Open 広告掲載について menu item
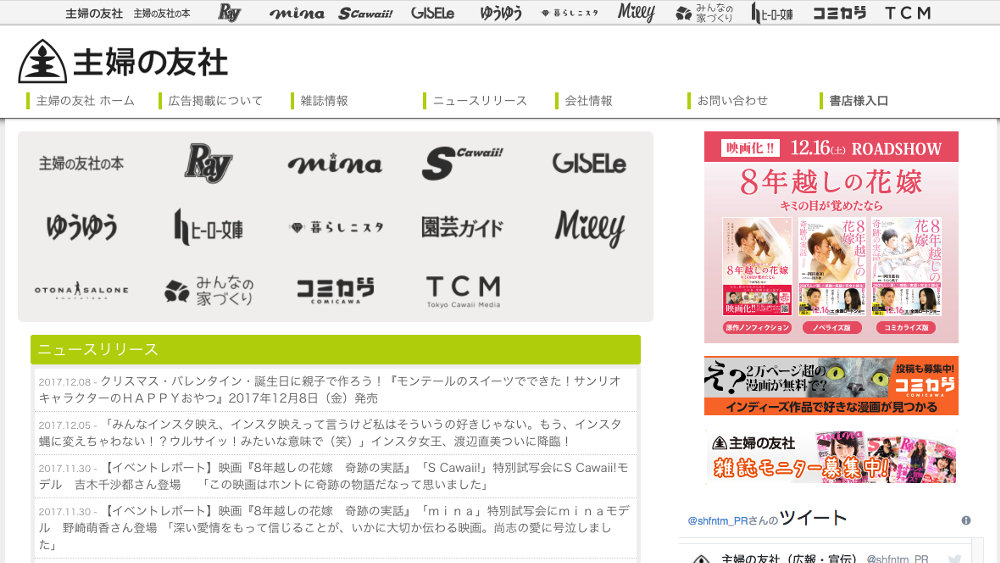This screenshot has width=1000, height=563. pos(216,101)
